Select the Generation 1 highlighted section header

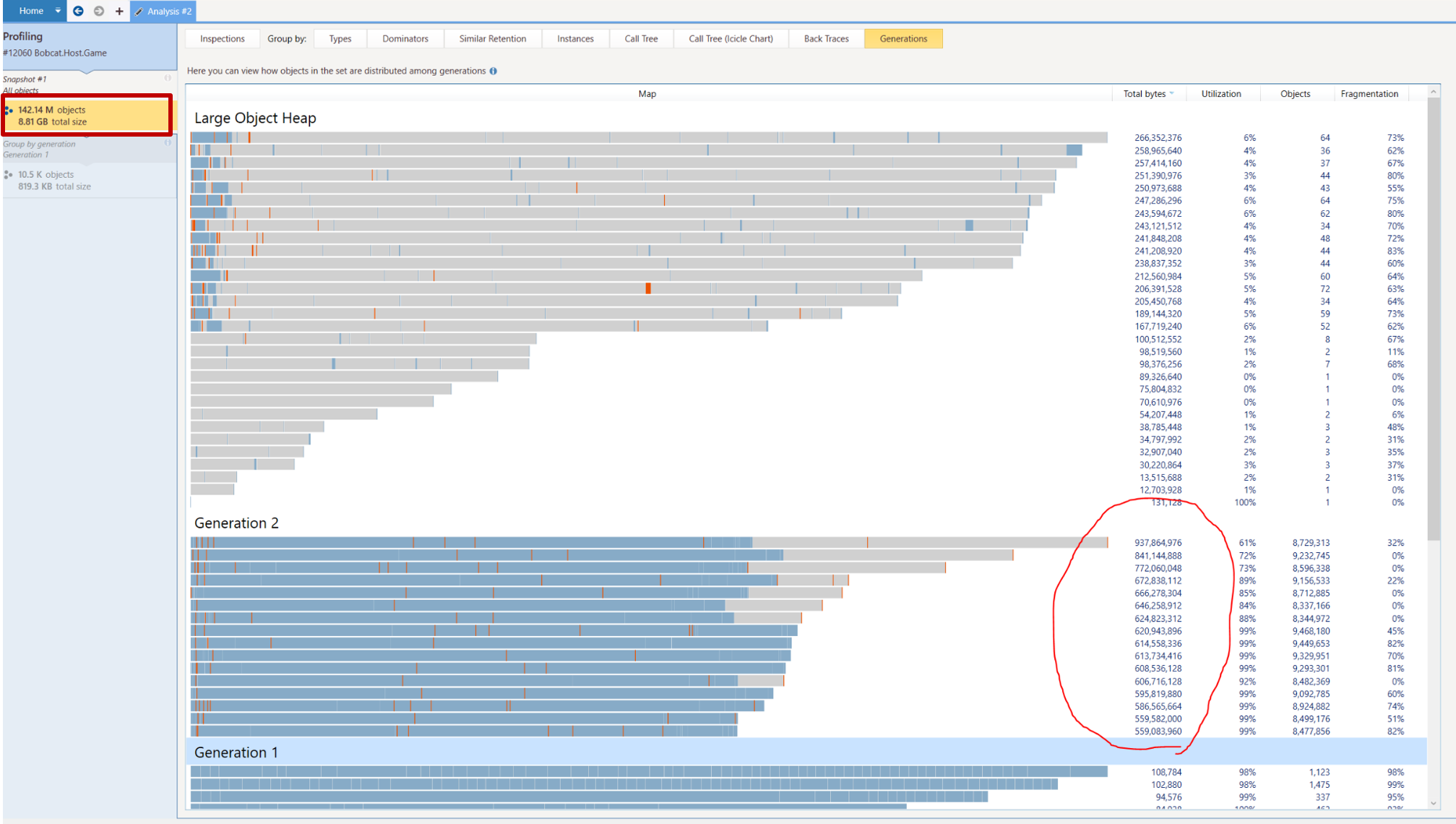pos(236,752)
